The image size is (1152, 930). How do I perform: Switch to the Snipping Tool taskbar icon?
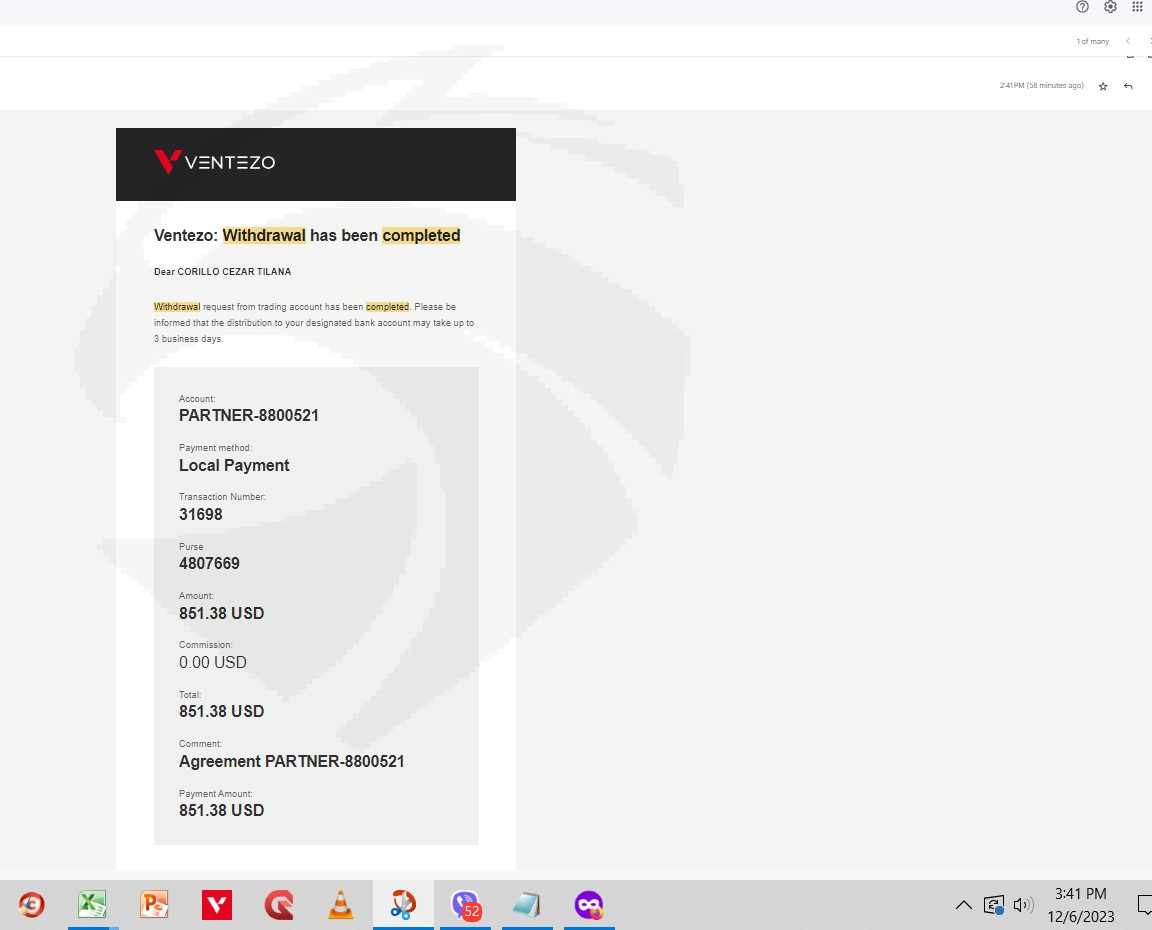403,904
